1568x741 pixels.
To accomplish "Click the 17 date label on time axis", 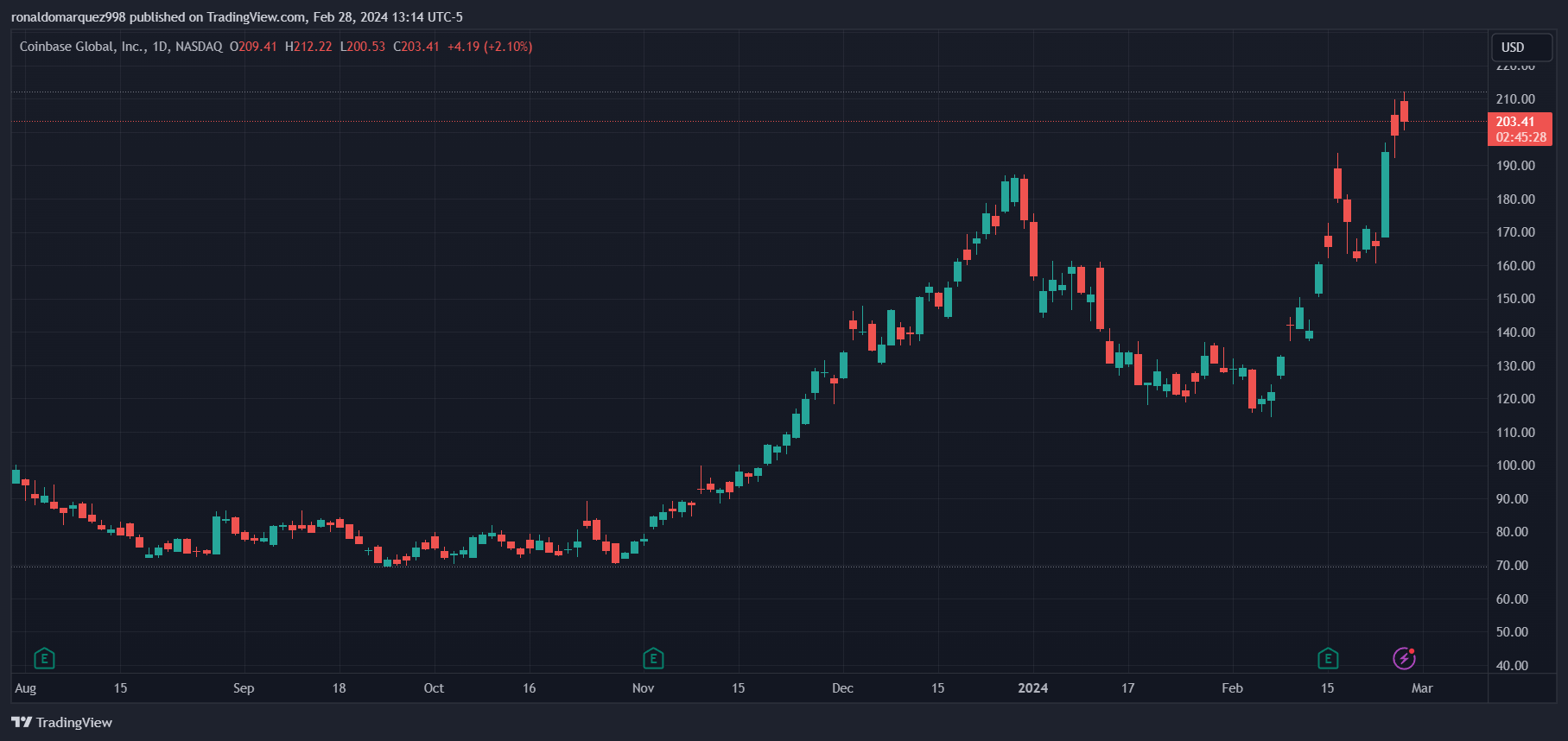I will pos(1127,688).
